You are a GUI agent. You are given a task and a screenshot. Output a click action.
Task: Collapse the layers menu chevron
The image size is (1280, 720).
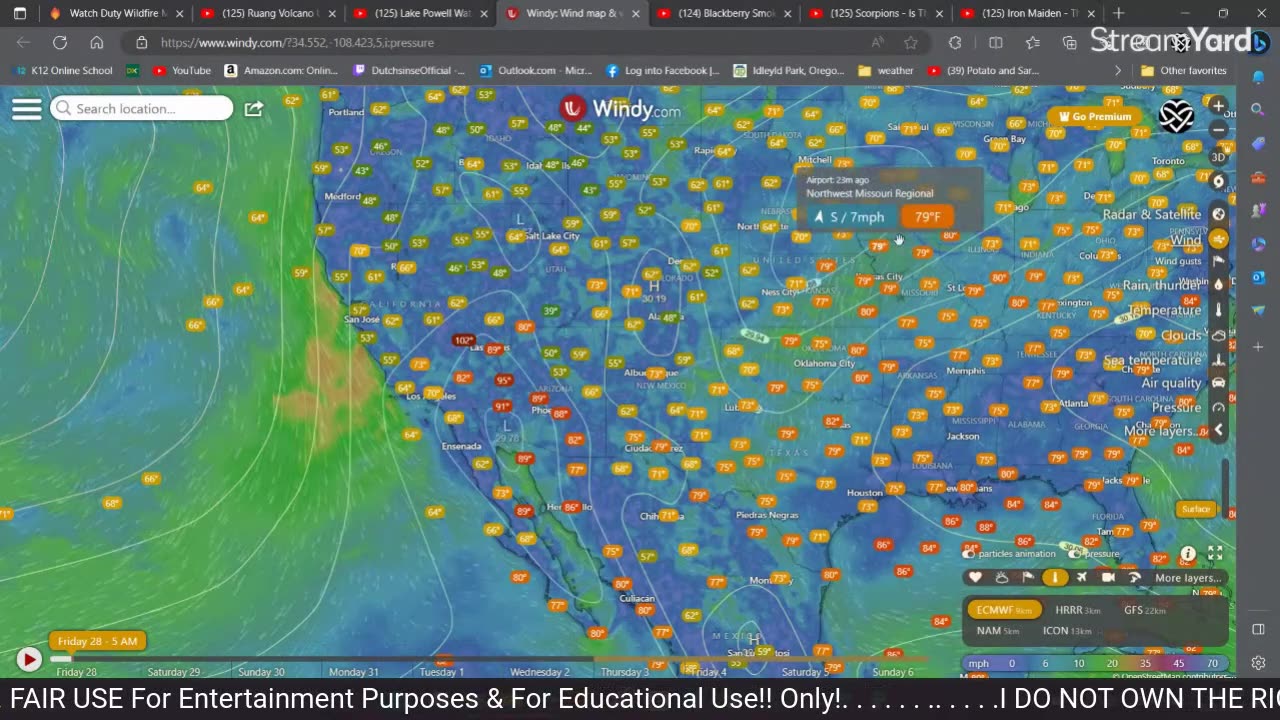pos(1218,430)
